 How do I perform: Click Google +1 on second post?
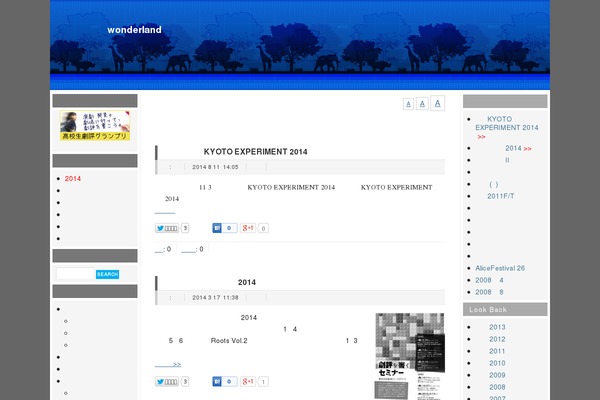[248, 382]
